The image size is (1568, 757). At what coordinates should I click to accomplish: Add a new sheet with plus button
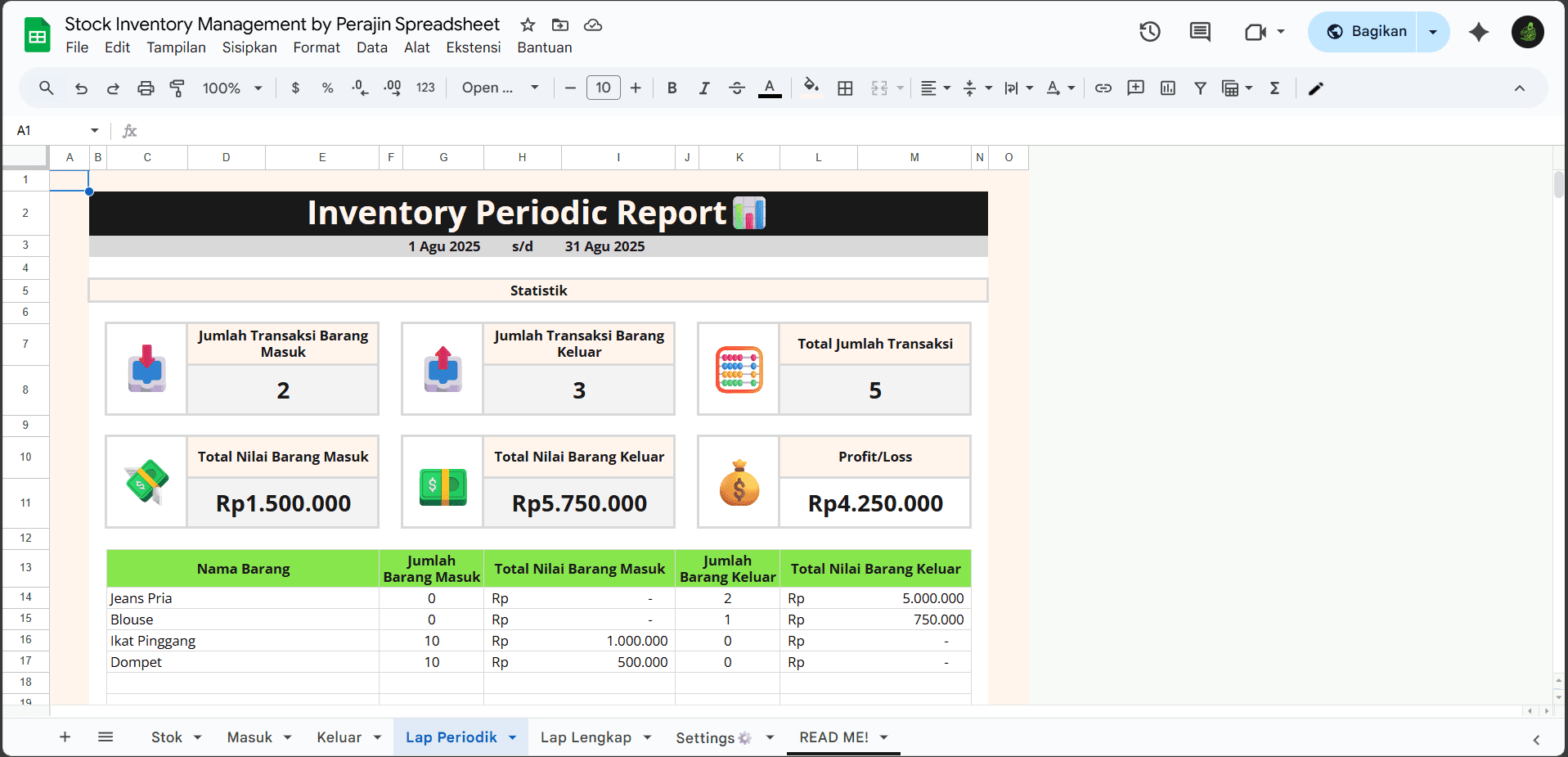point(65,737)
